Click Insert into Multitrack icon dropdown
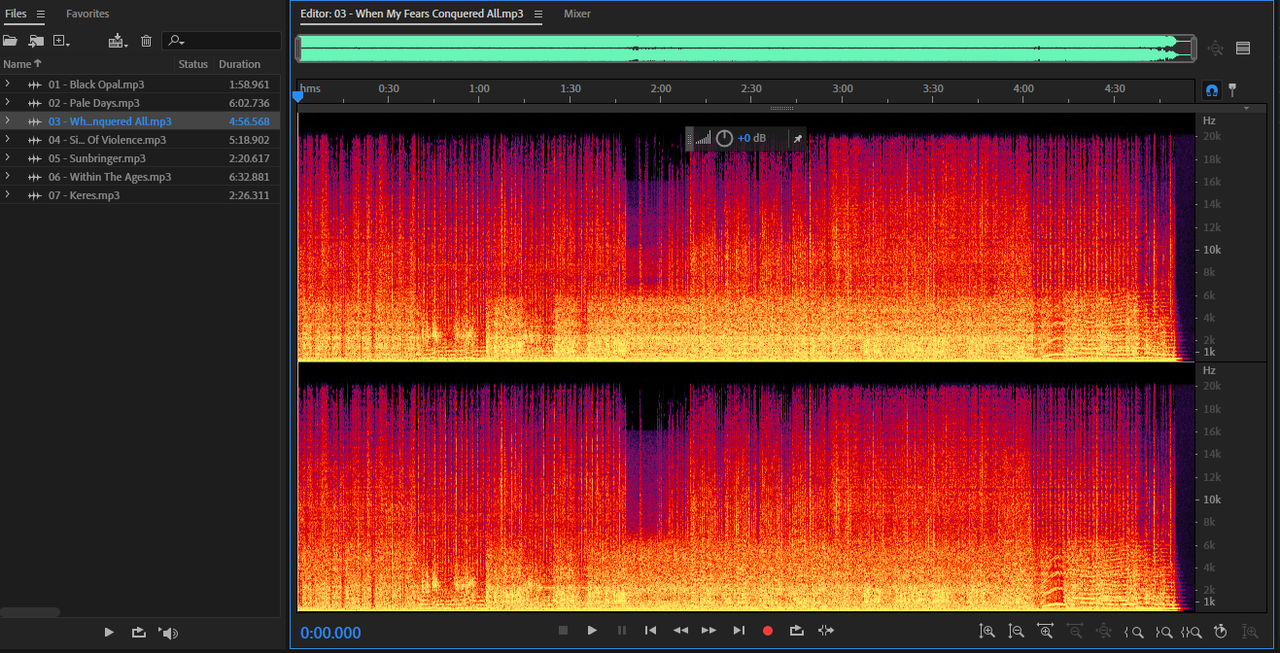 click(119, 41)
